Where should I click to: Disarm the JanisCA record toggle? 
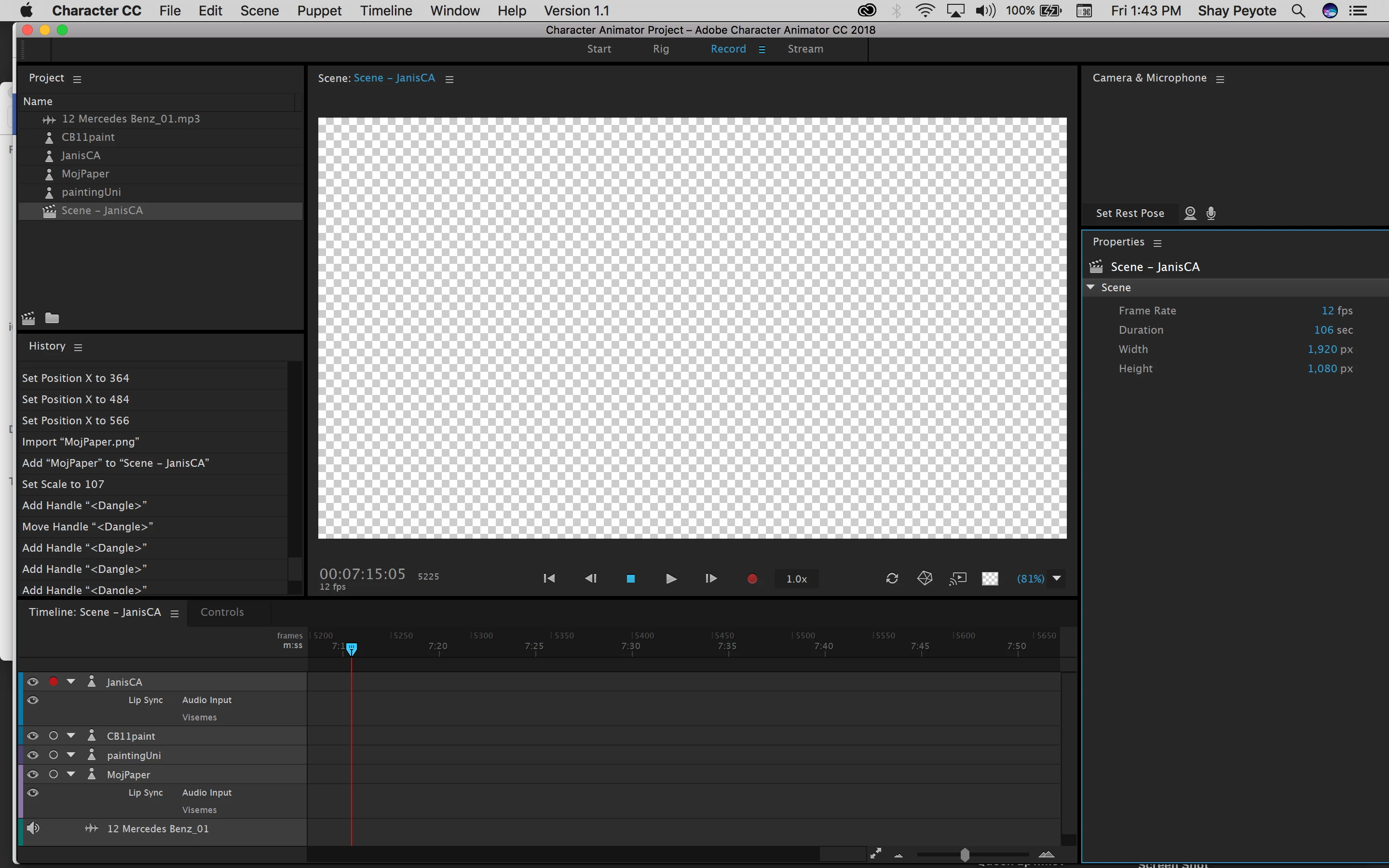54,682
